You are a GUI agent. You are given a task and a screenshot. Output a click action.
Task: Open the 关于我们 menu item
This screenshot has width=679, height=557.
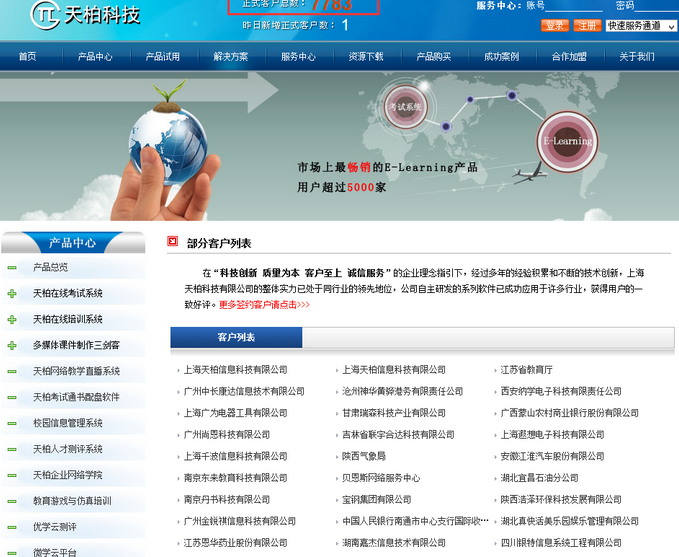pos(637,57)
